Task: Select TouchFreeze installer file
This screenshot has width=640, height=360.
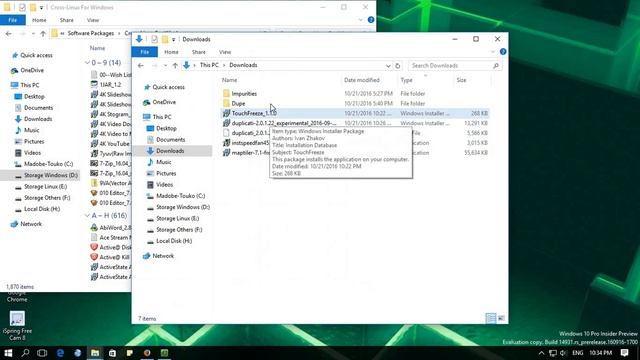Action: 355,113
